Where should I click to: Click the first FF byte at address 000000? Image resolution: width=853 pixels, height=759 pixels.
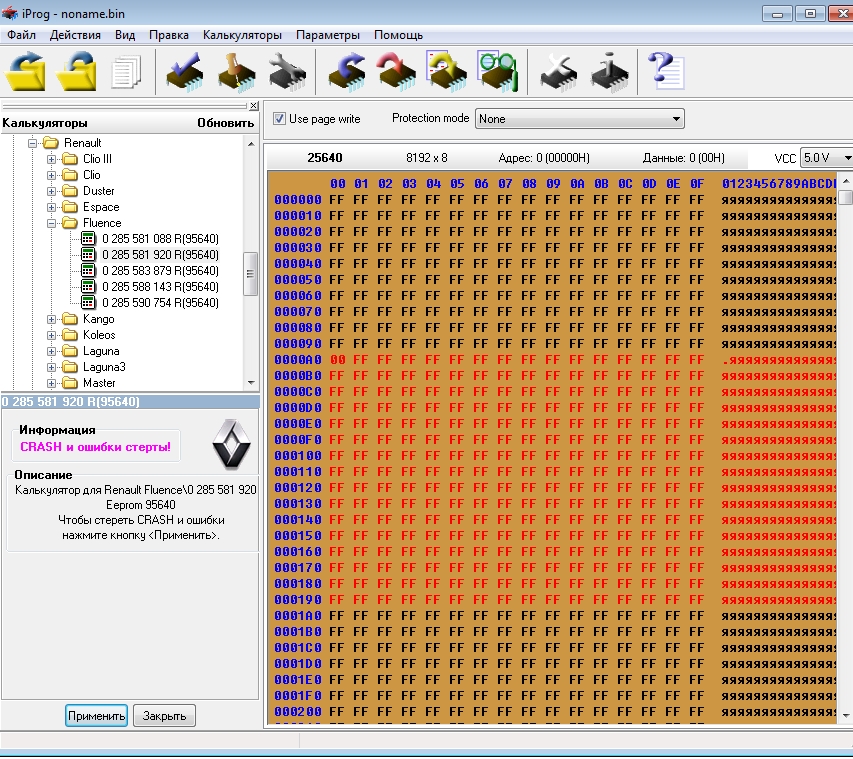[x=336, y=200]
